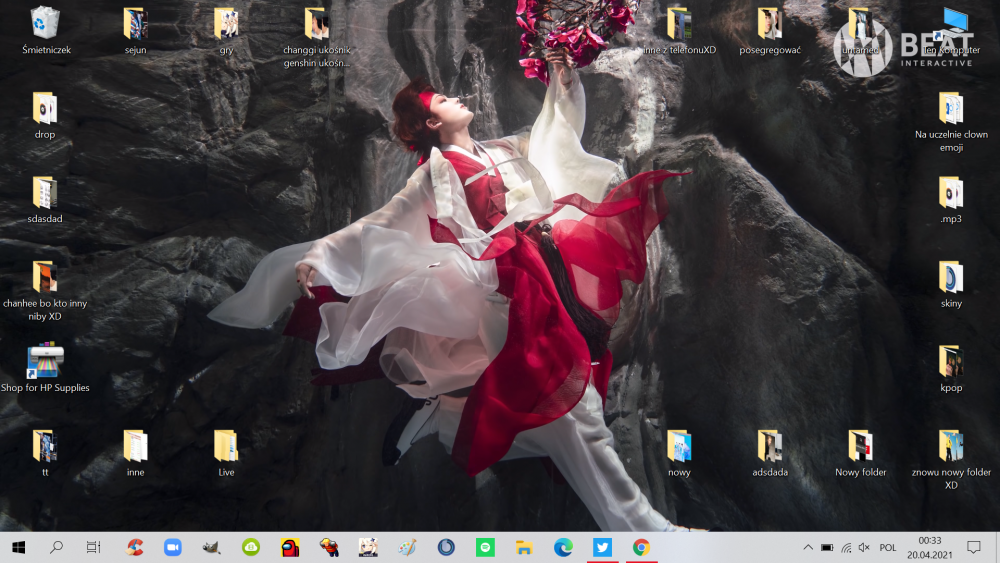This screenshot has height=563, width=1000.
Task: Switch to the Twitter app in taskbar
Action: point(602,547)
